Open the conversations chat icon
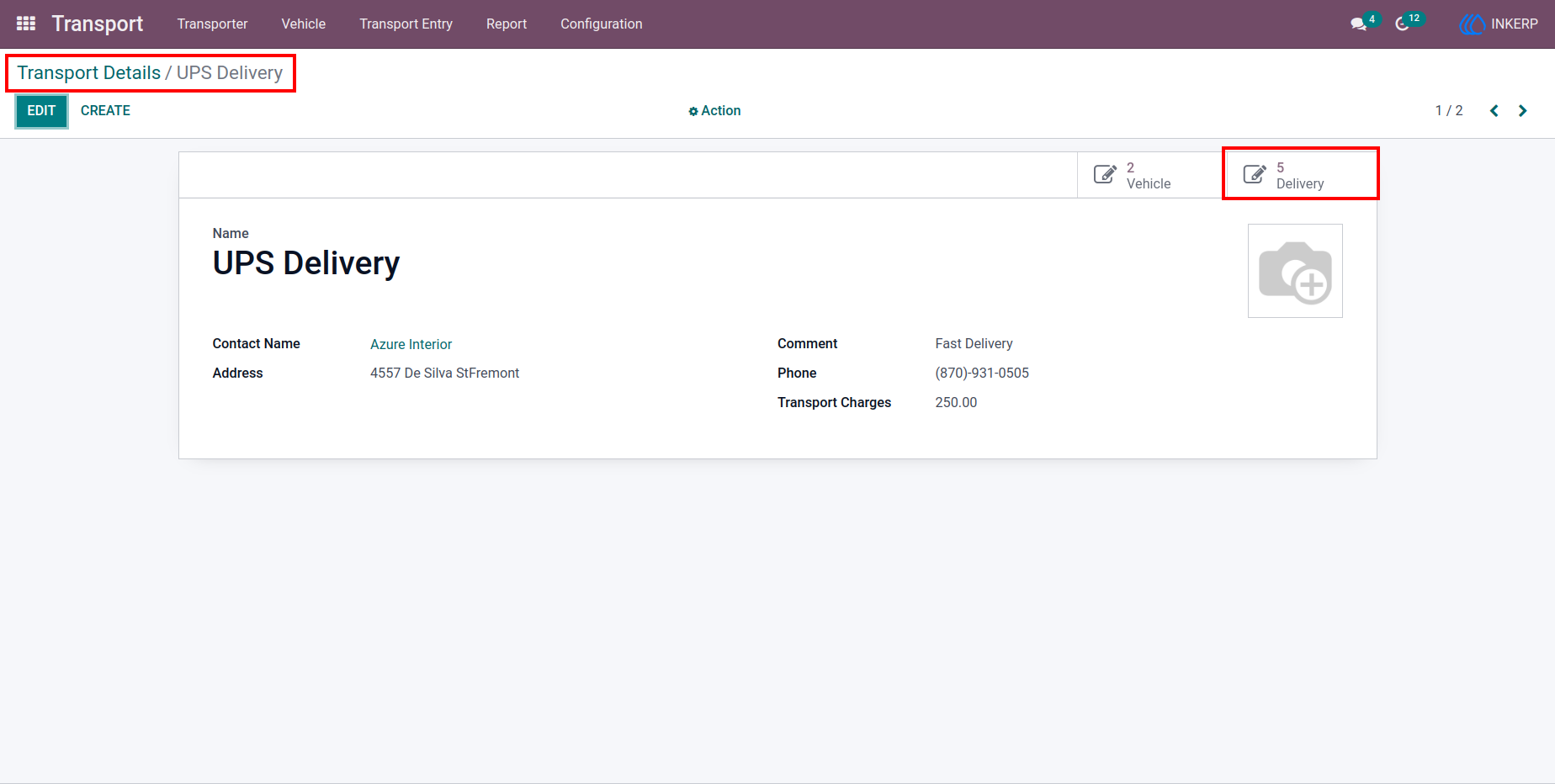 coord(1358,24)
